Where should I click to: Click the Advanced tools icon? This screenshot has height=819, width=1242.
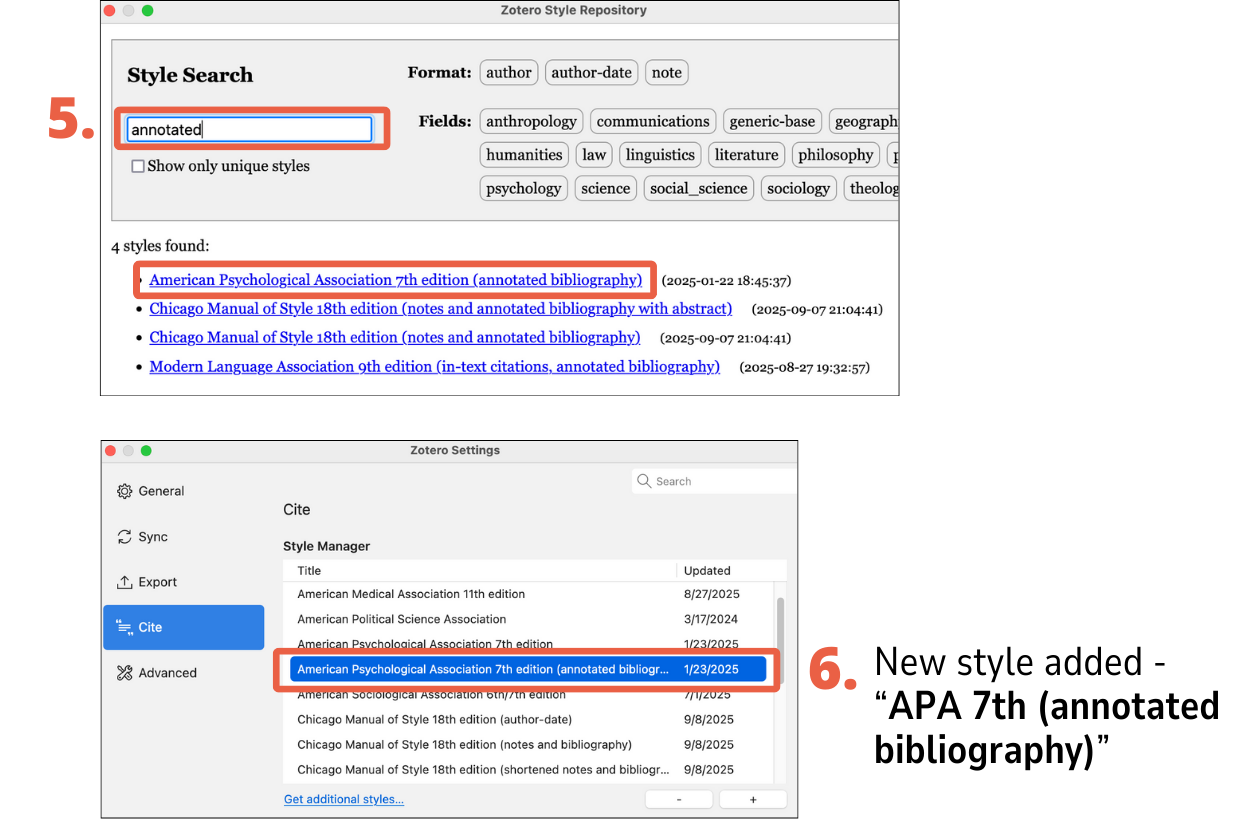pos(125,673)
